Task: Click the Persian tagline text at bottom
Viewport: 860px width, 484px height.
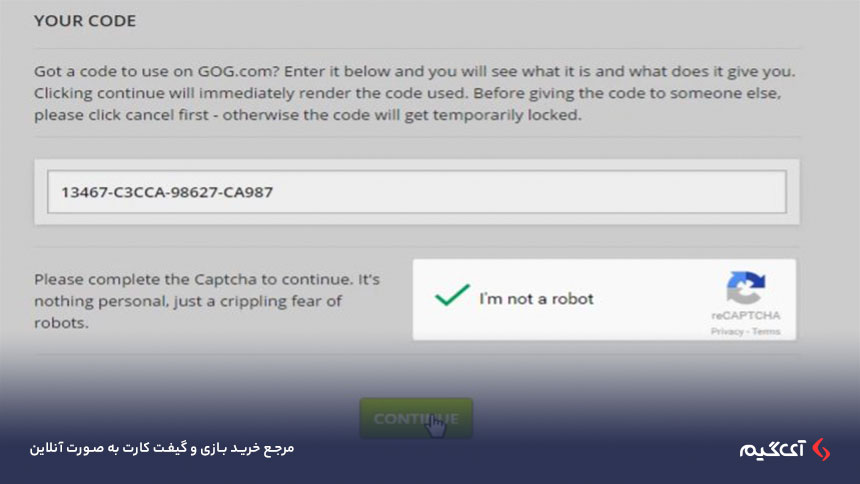Action: [162, 448]
